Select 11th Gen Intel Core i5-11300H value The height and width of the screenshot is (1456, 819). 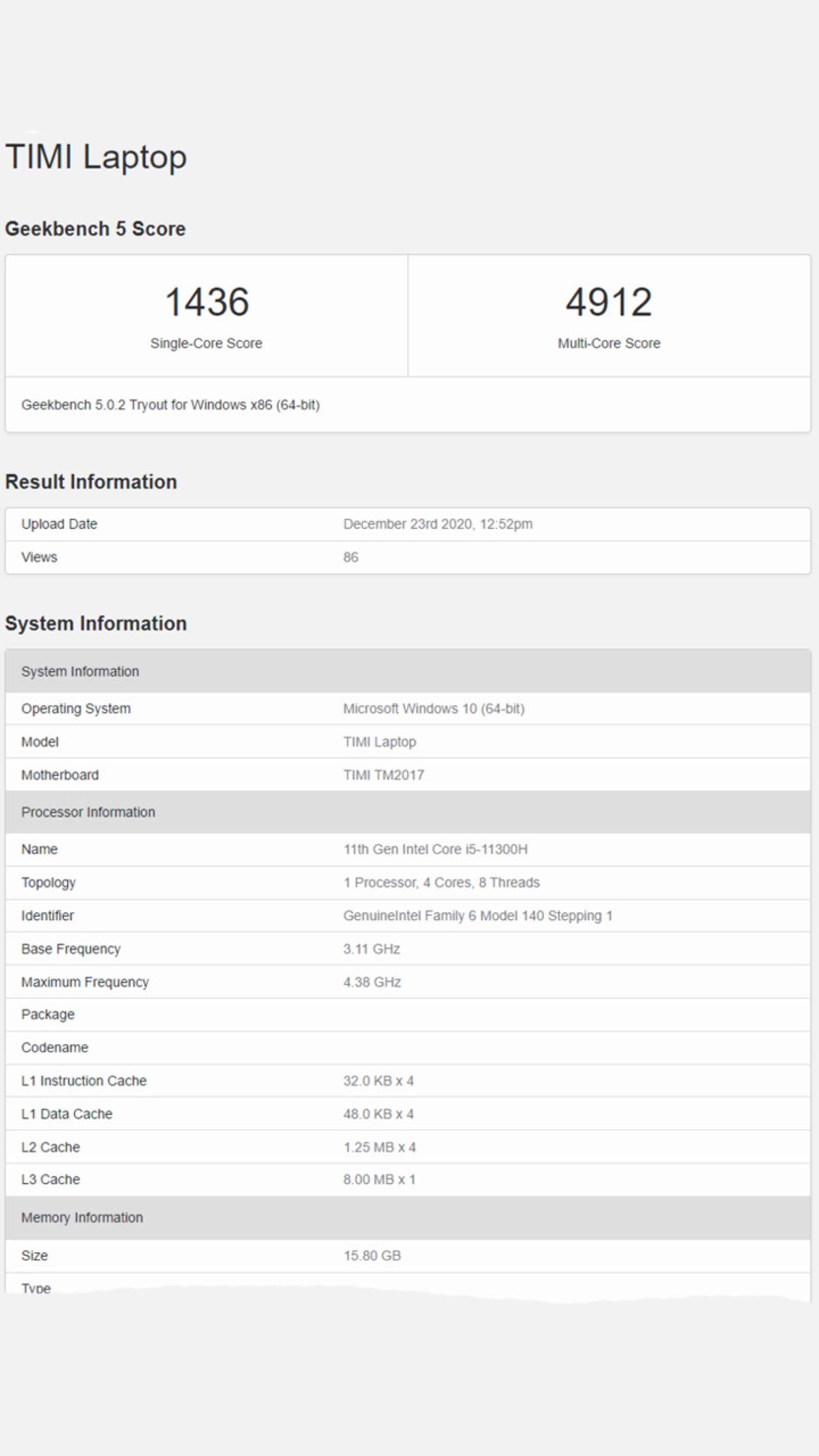tap(435, 849)
